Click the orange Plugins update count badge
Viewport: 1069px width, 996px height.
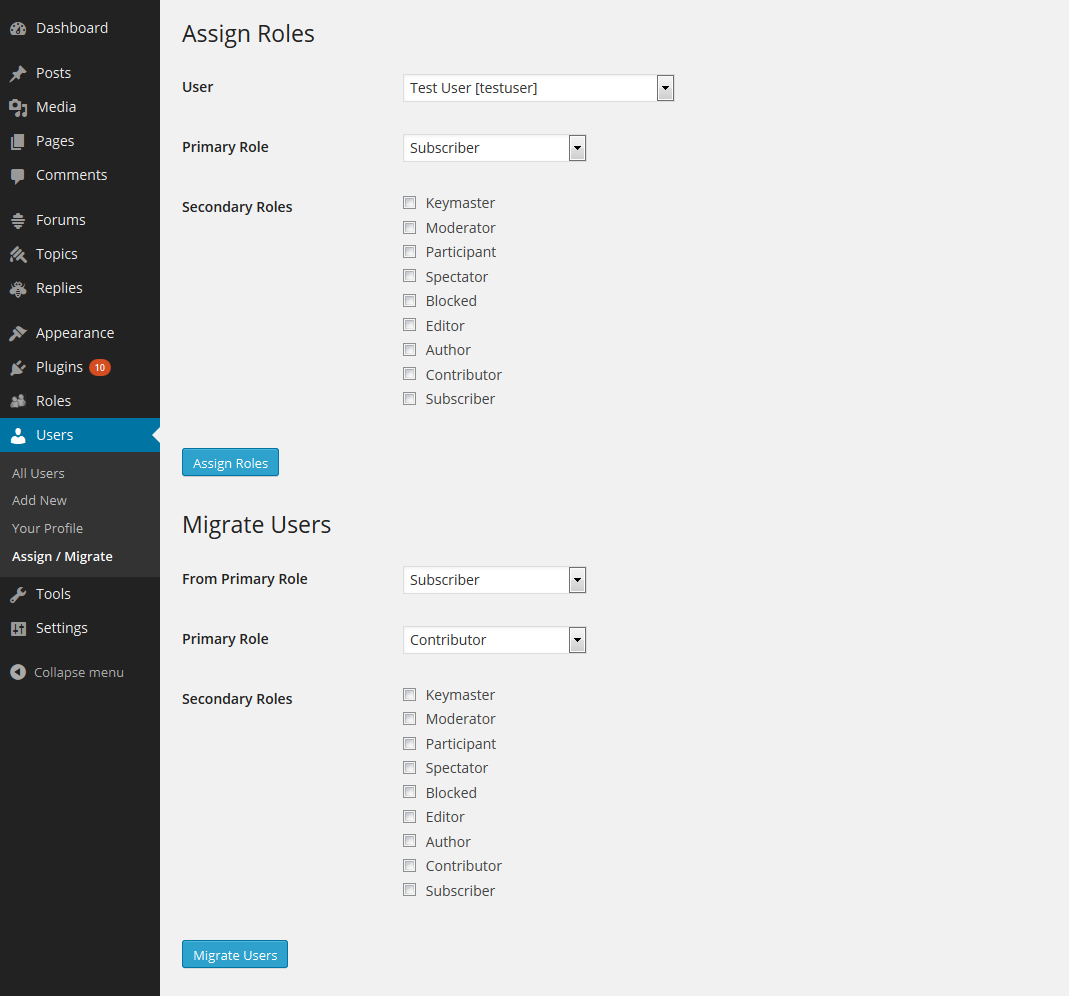coord(99,368)
